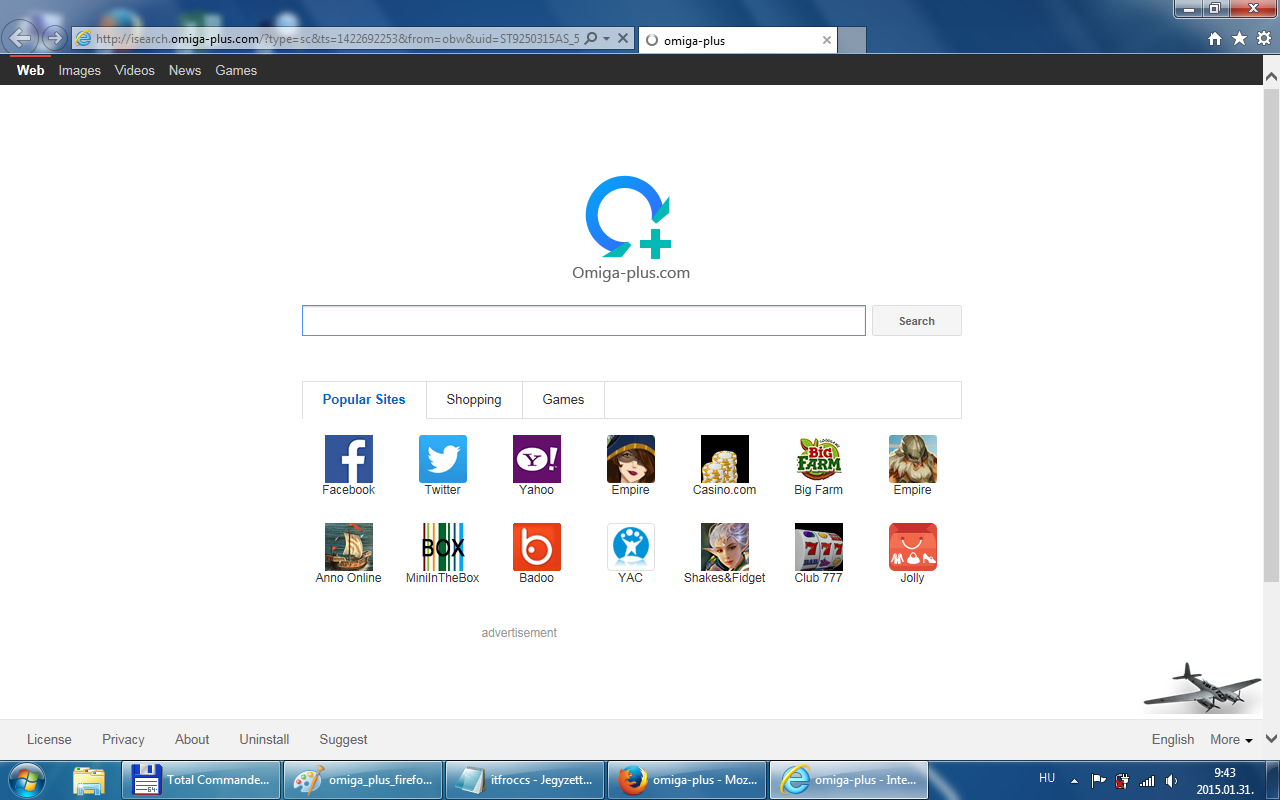The image size is (1280, 800).
Task: Click the Internet Explorer Home icon
Action: pos(1215,39)
